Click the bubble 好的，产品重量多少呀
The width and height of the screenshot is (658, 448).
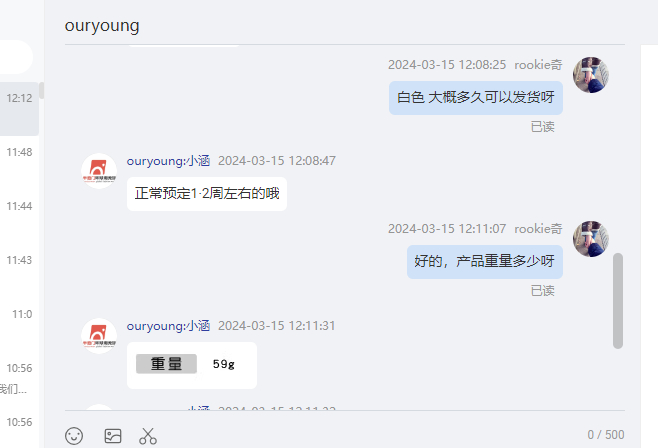pyautogui.click(x=485, y=262)
